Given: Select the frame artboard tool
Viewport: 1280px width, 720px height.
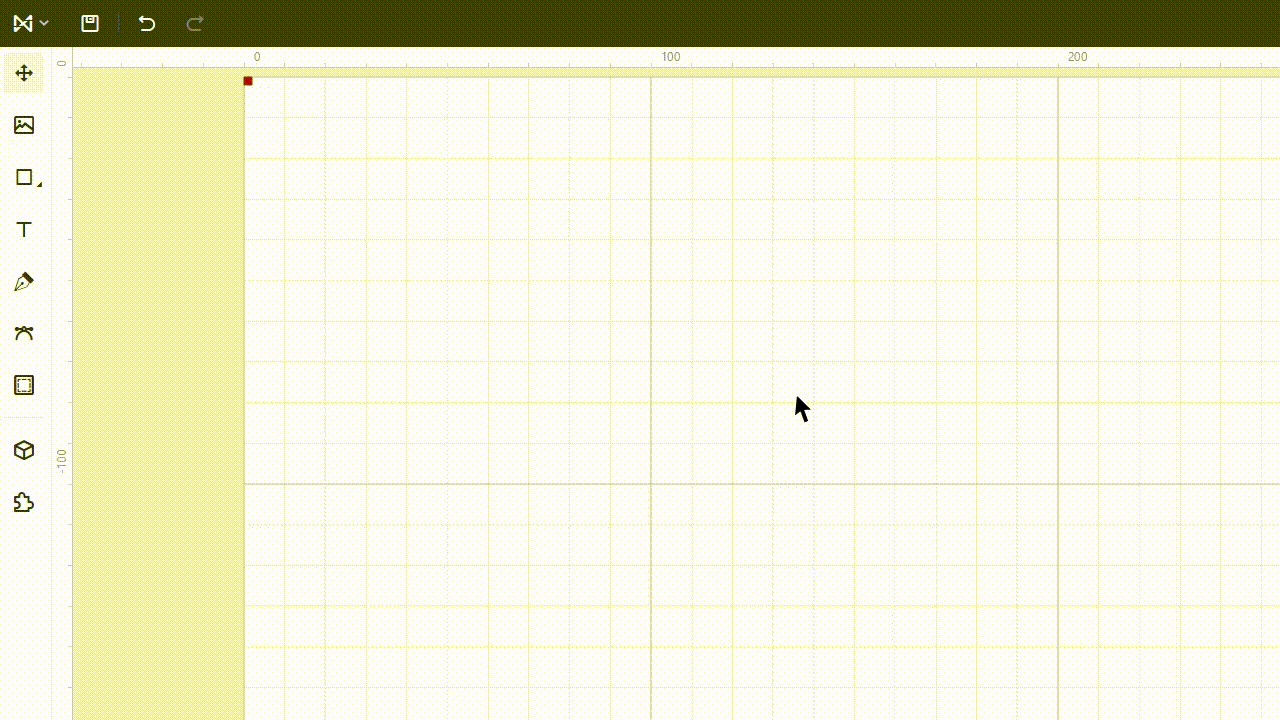Looking at the screenshot, I should pos(24,385).
